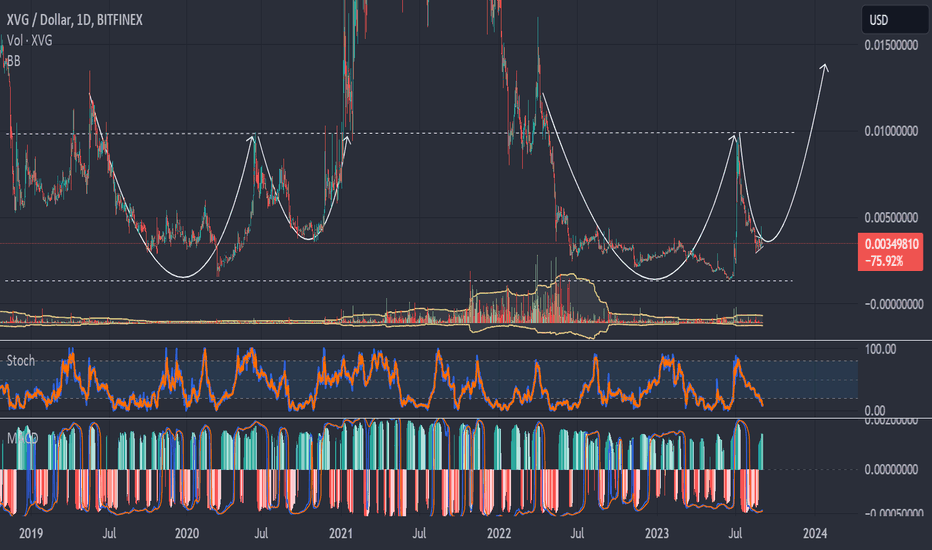This screenshot has height=550, width=932.
Task: Select the MACD indicator label
Action: click(x=23, y=439)
